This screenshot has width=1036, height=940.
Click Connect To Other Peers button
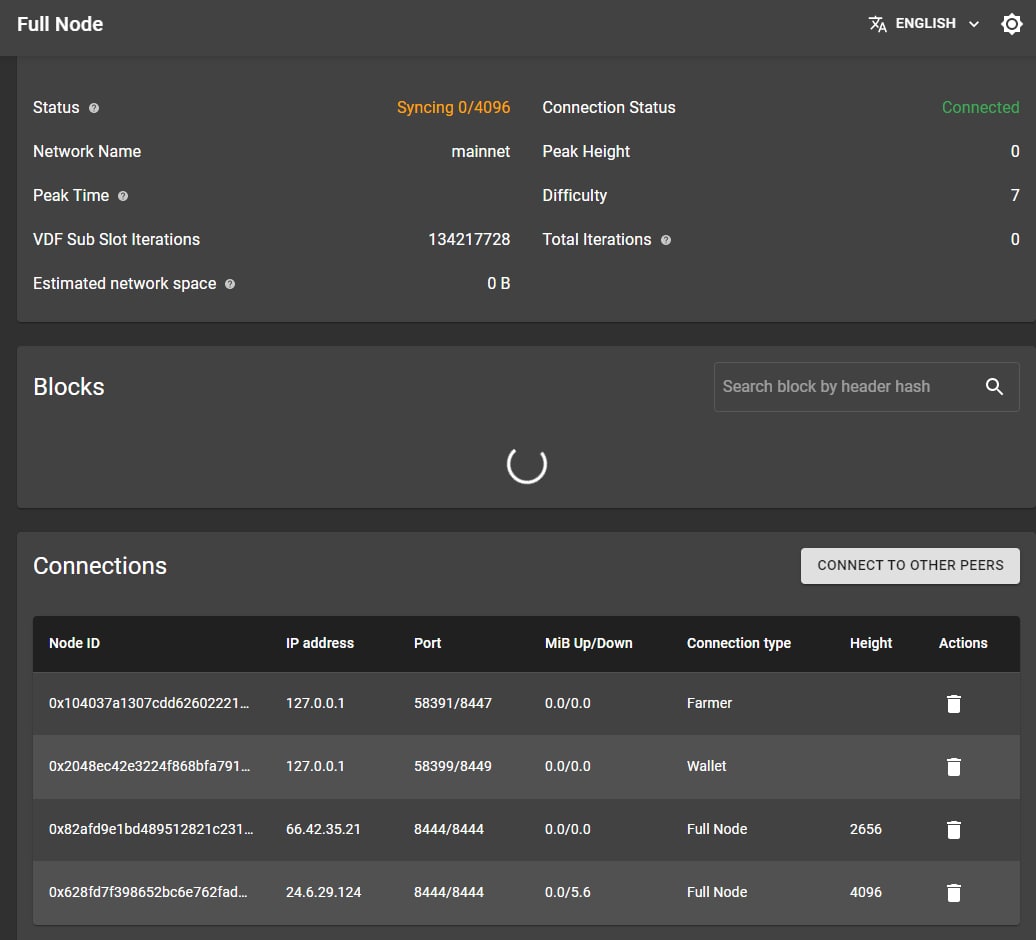click(x=910, y=565)
